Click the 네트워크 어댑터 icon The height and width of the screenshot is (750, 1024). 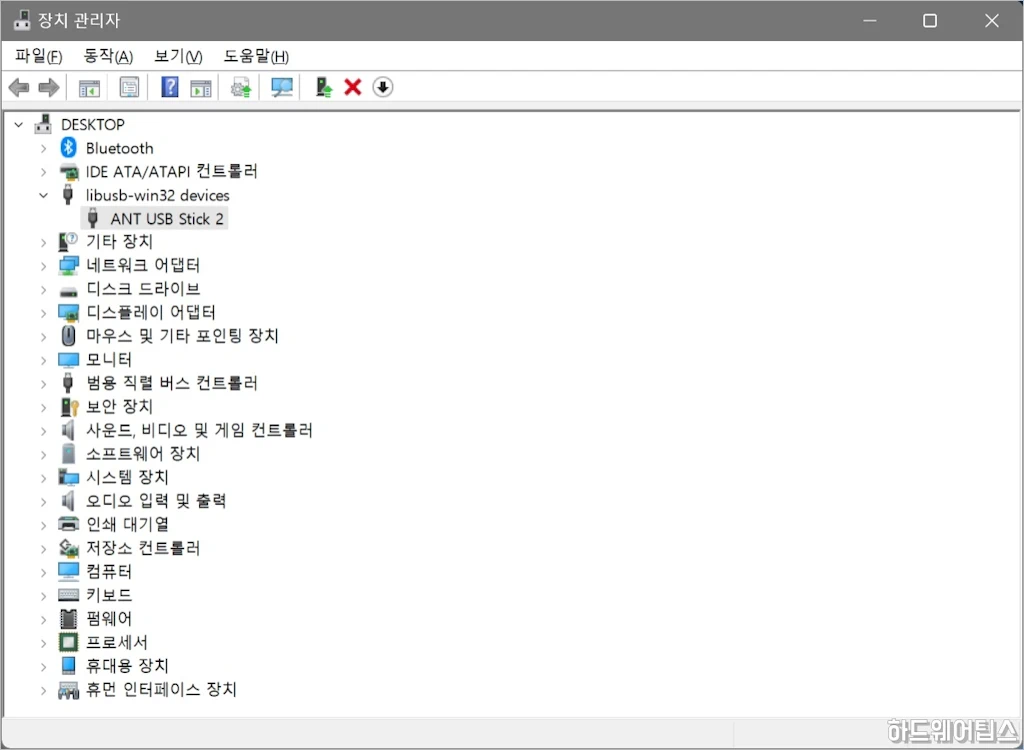(69, 265)
